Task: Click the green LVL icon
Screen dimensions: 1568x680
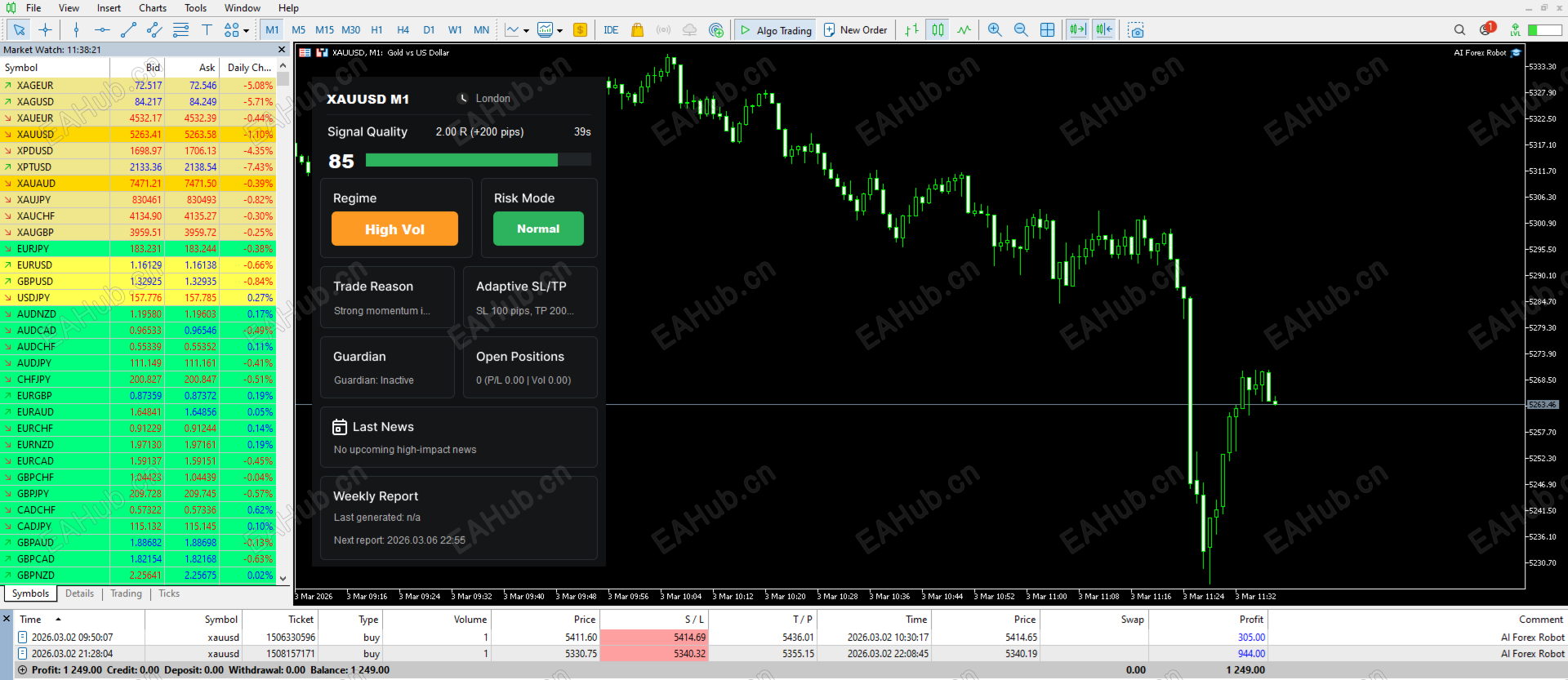Action: coord(1515,30)
